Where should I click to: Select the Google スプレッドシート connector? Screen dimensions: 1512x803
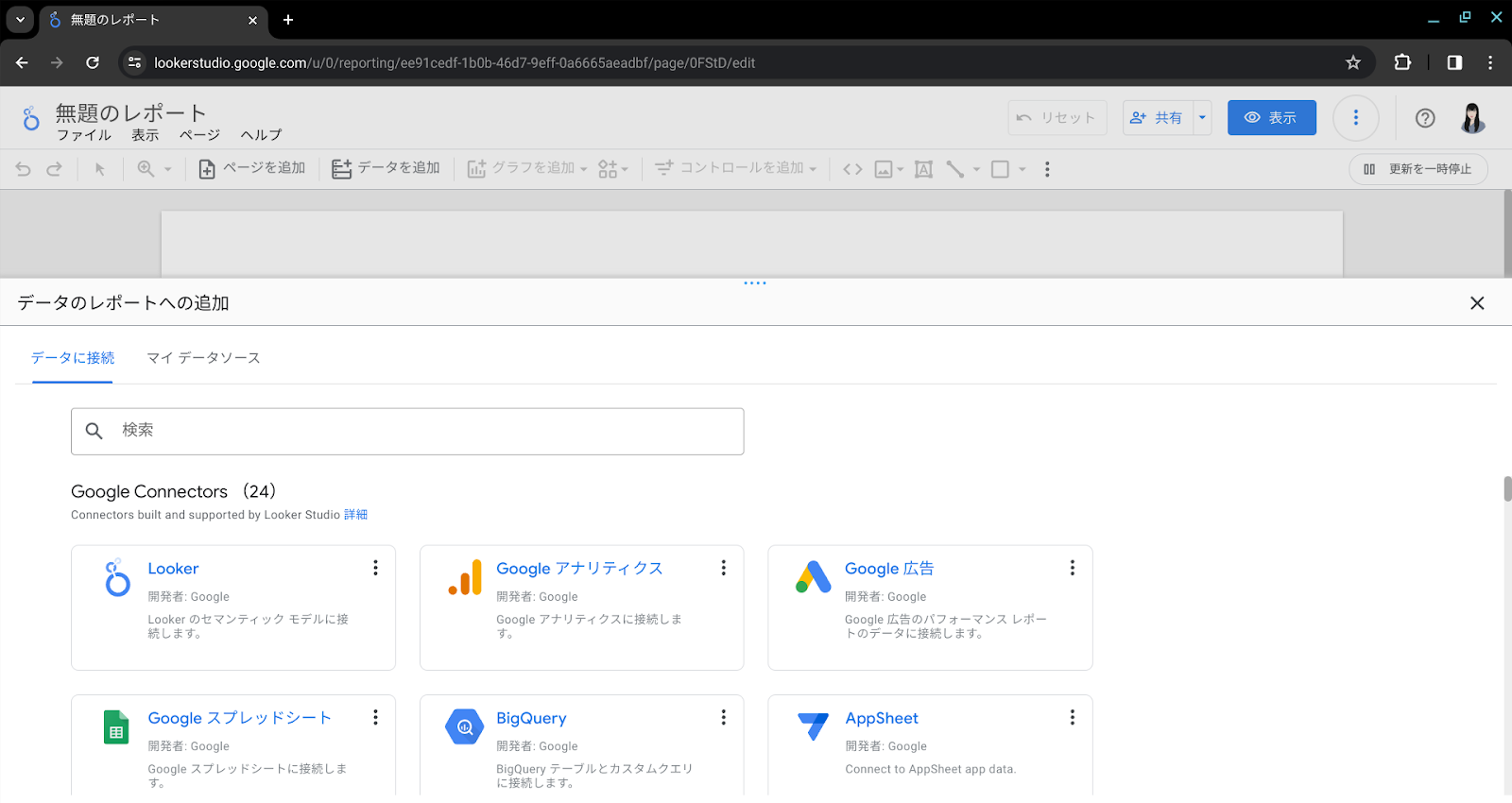click(233, 745)
